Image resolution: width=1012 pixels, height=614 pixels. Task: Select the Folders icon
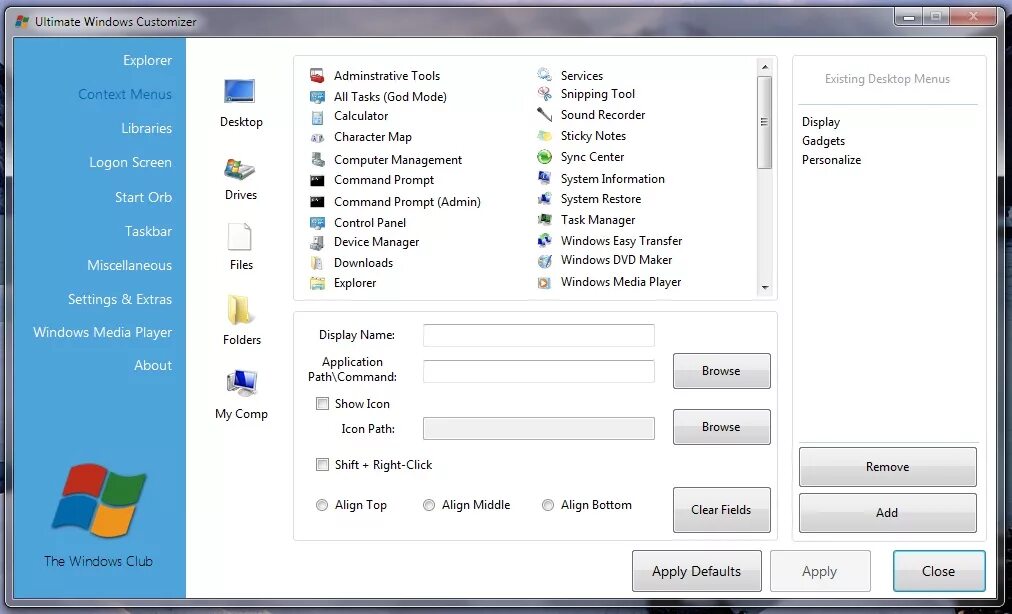point(239,310)
